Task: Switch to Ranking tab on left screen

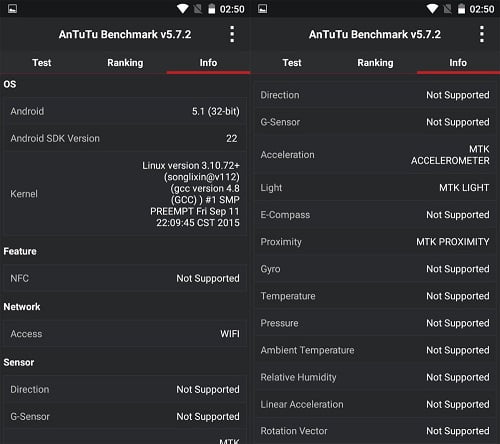Action: coord(125,63)
